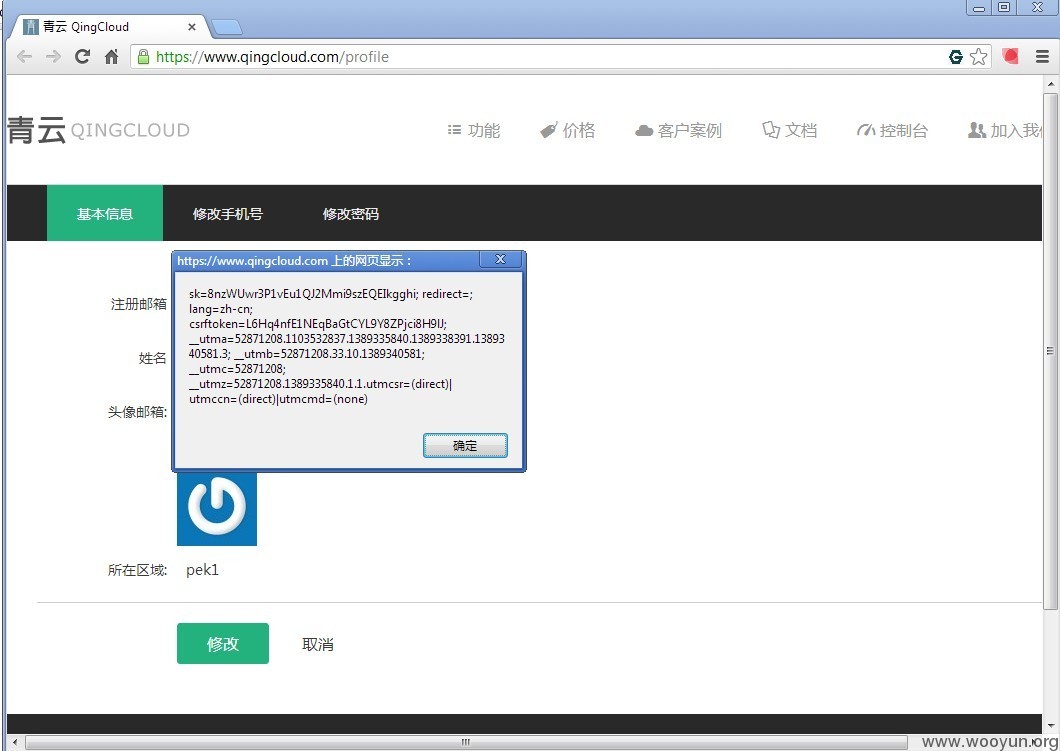
Task: Click the csrftoken line in the alert
Action: coord(318,324)
